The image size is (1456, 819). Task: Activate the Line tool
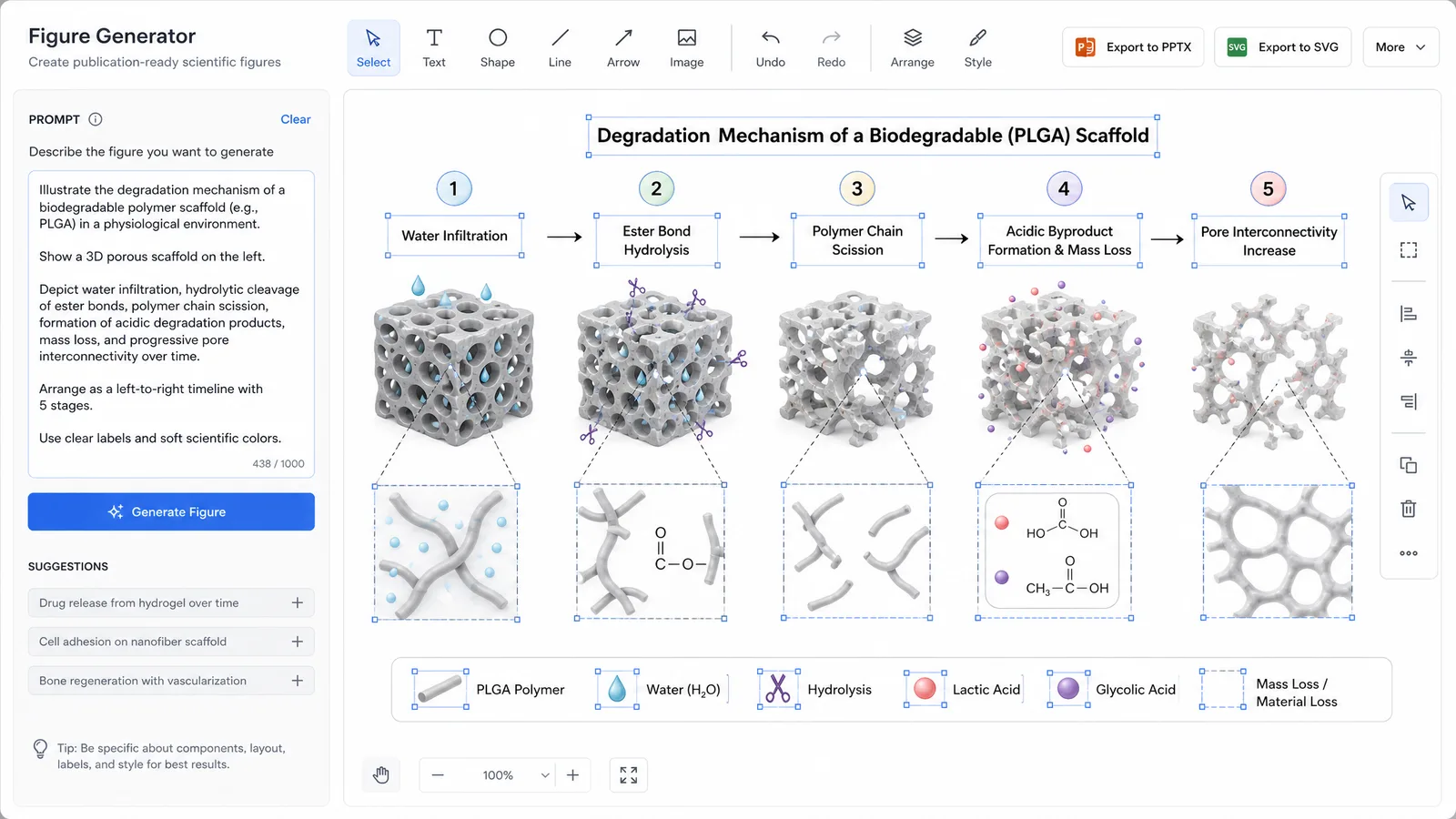560,47
